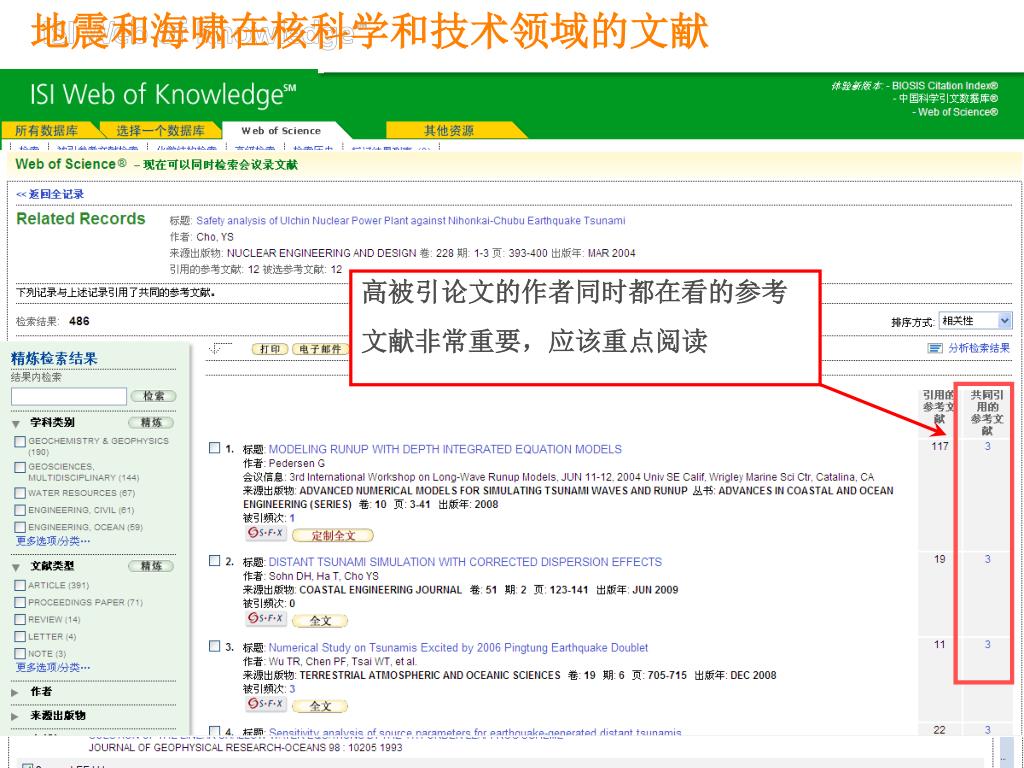Click the 电子邮件 button
1024x768 pixels.
point(320,349)
